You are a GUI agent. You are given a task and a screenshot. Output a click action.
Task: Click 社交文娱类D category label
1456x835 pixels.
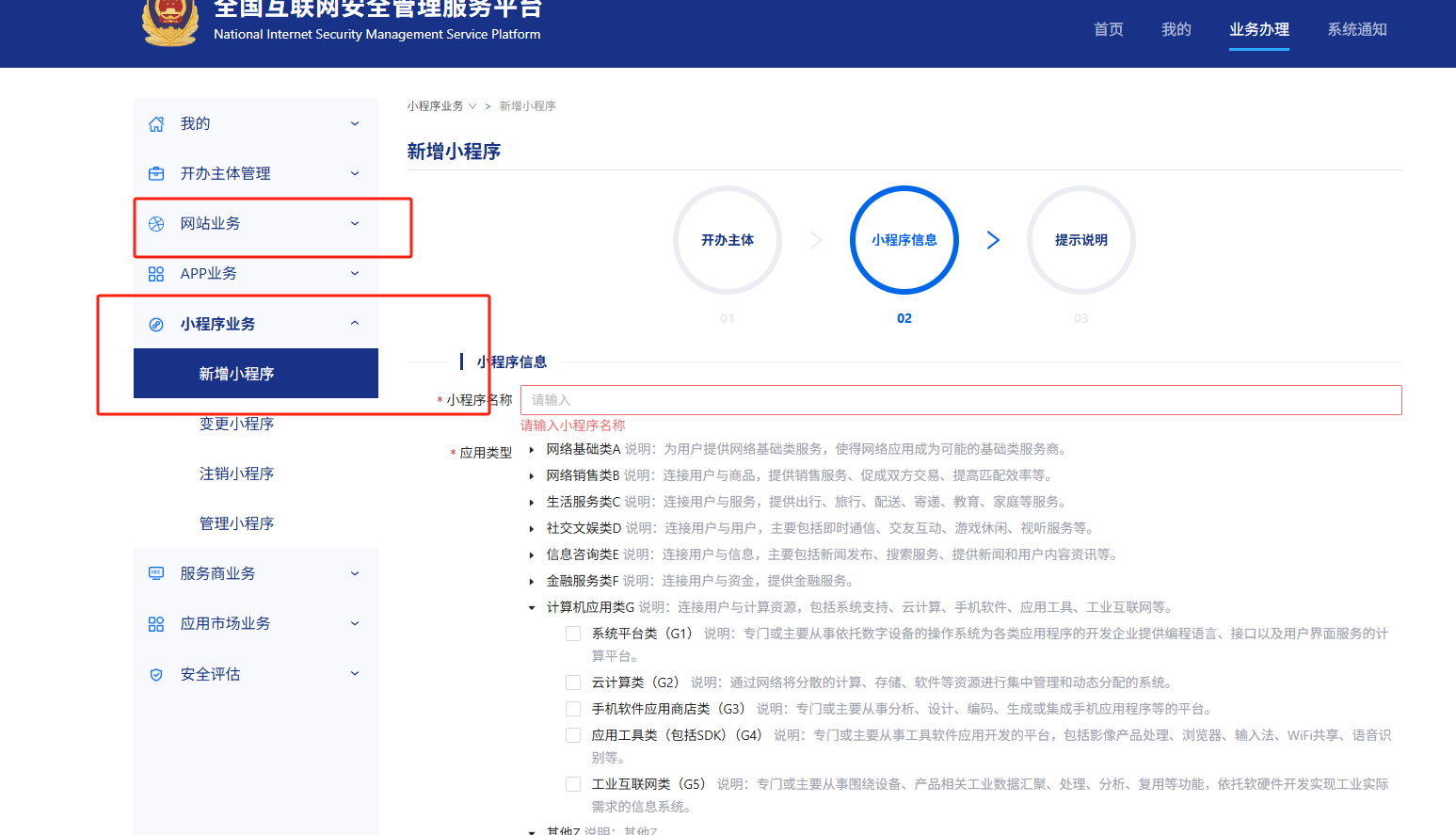coord(584,529)
